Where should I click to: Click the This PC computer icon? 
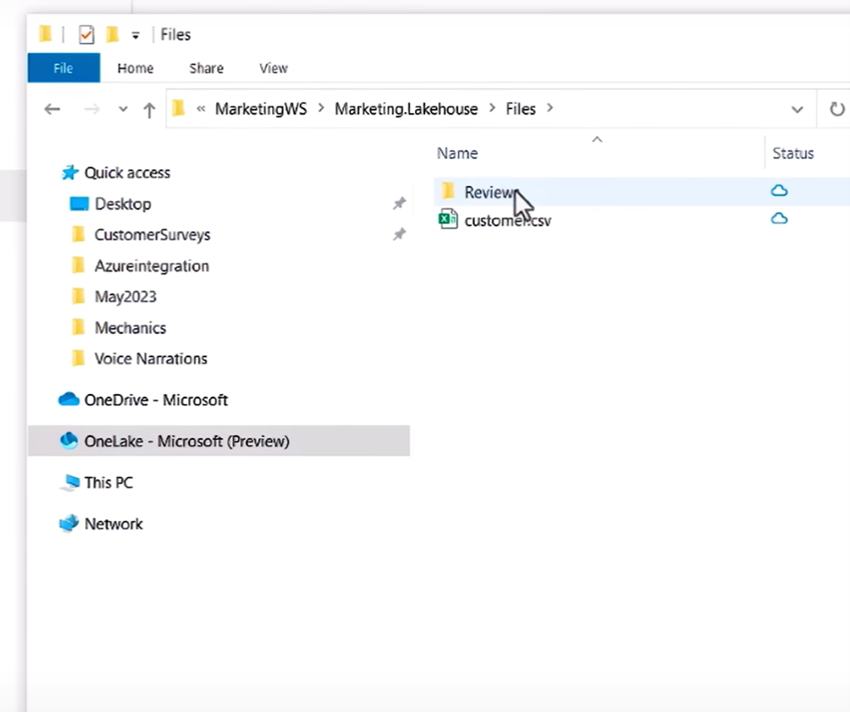pyautogui.click(x=69, y=482)
